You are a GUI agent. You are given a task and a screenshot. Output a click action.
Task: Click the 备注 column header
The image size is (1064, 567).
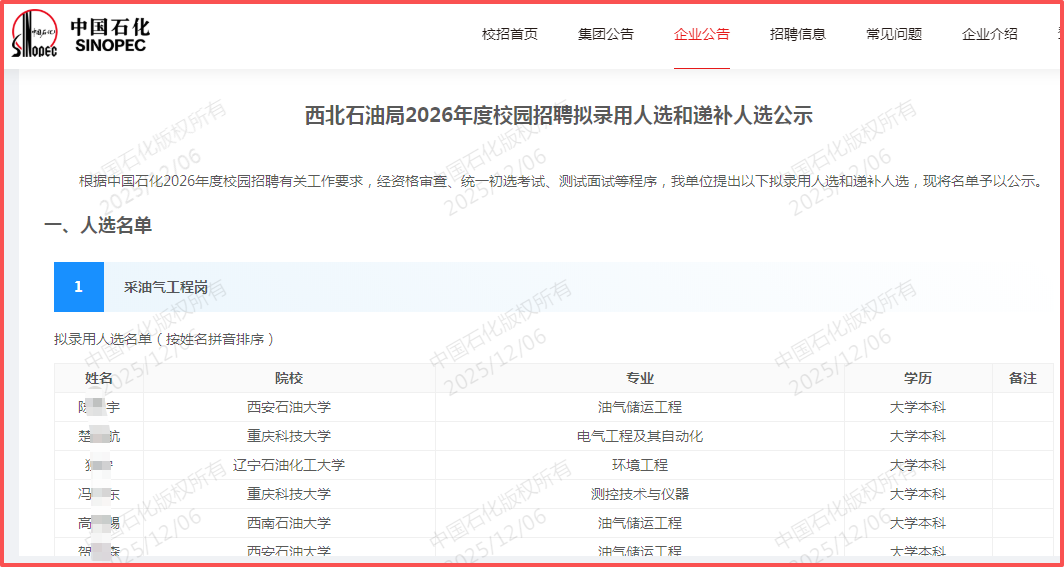pyautogui.click(x=1023, y=378)
